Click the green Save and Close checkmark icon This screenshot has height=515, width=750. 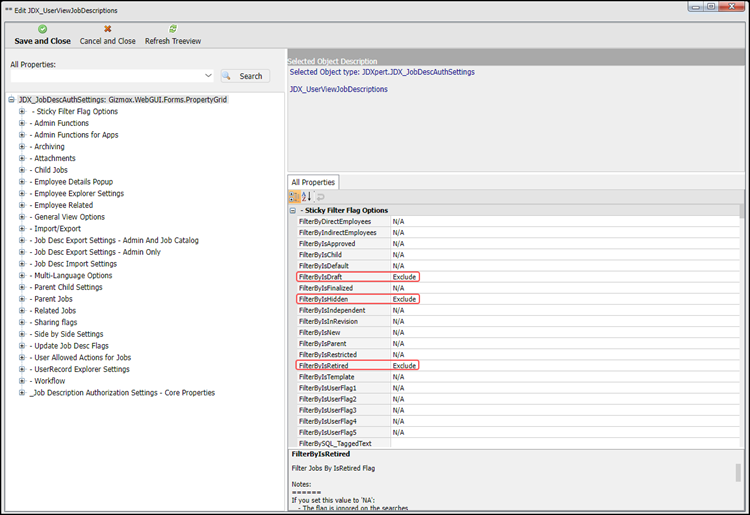(x=43, y=29)
